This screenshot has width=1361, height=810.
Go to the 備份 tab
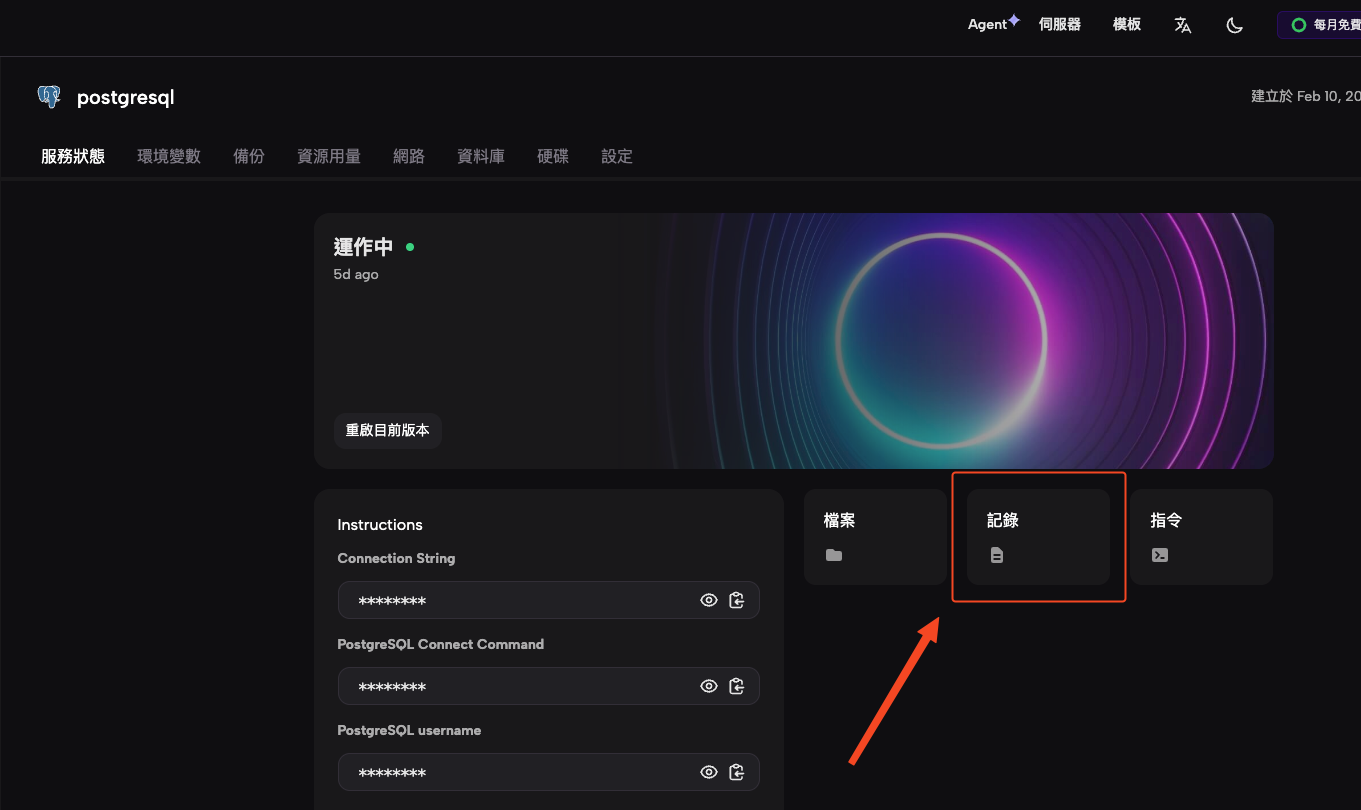249,156
